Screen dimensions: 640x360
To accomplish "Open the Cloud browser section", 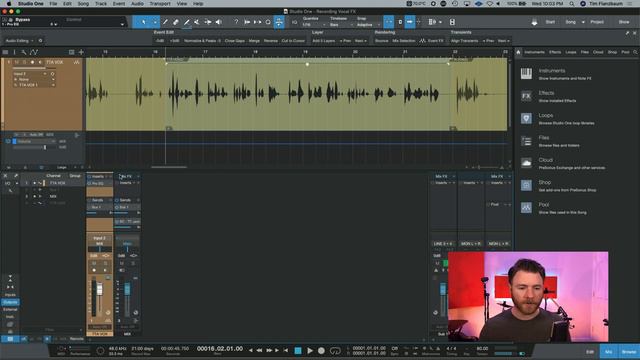I will coord(562,163).
